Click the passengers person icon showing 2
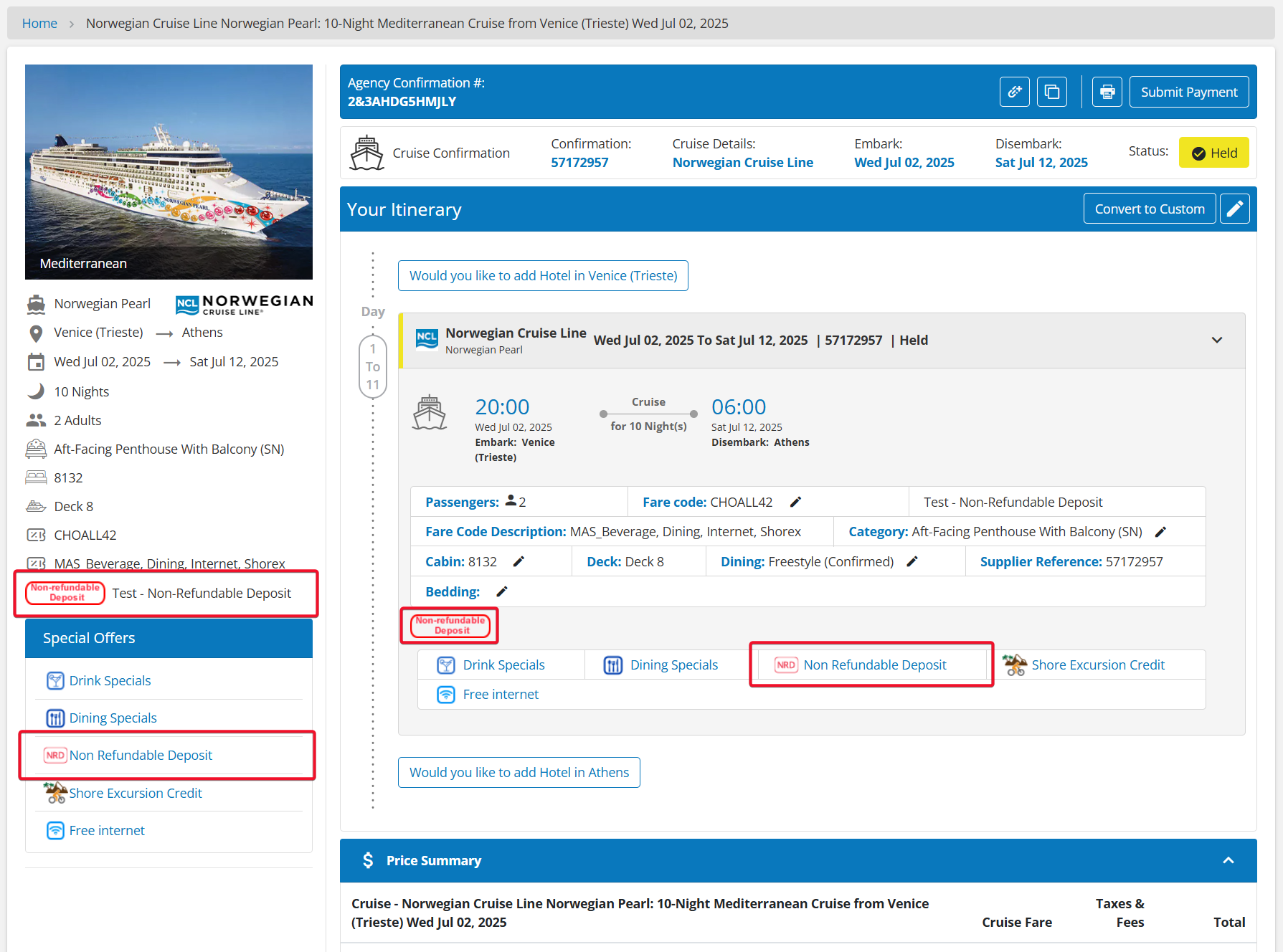 click(x=511, y=500)
